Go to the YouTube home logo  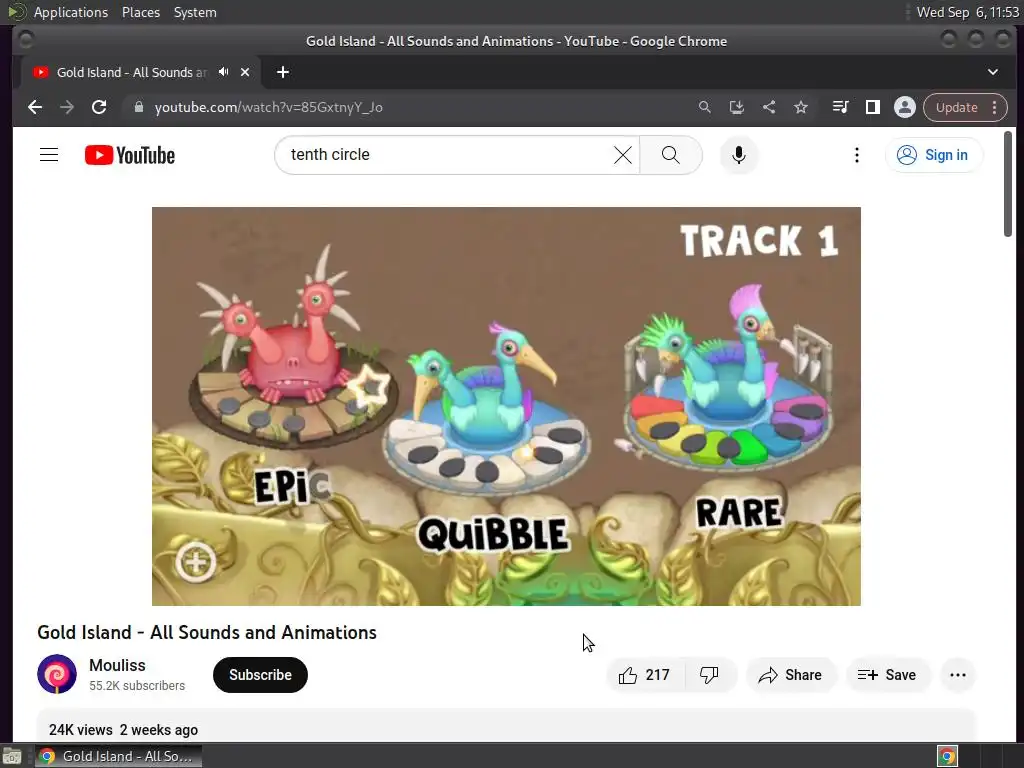coord(130,155)
